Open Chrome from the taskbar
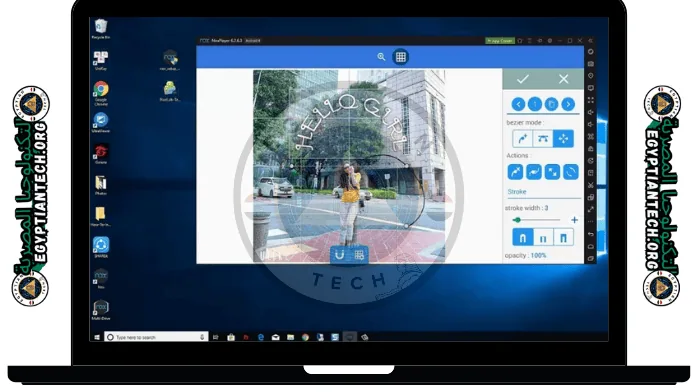 (305, 337)
